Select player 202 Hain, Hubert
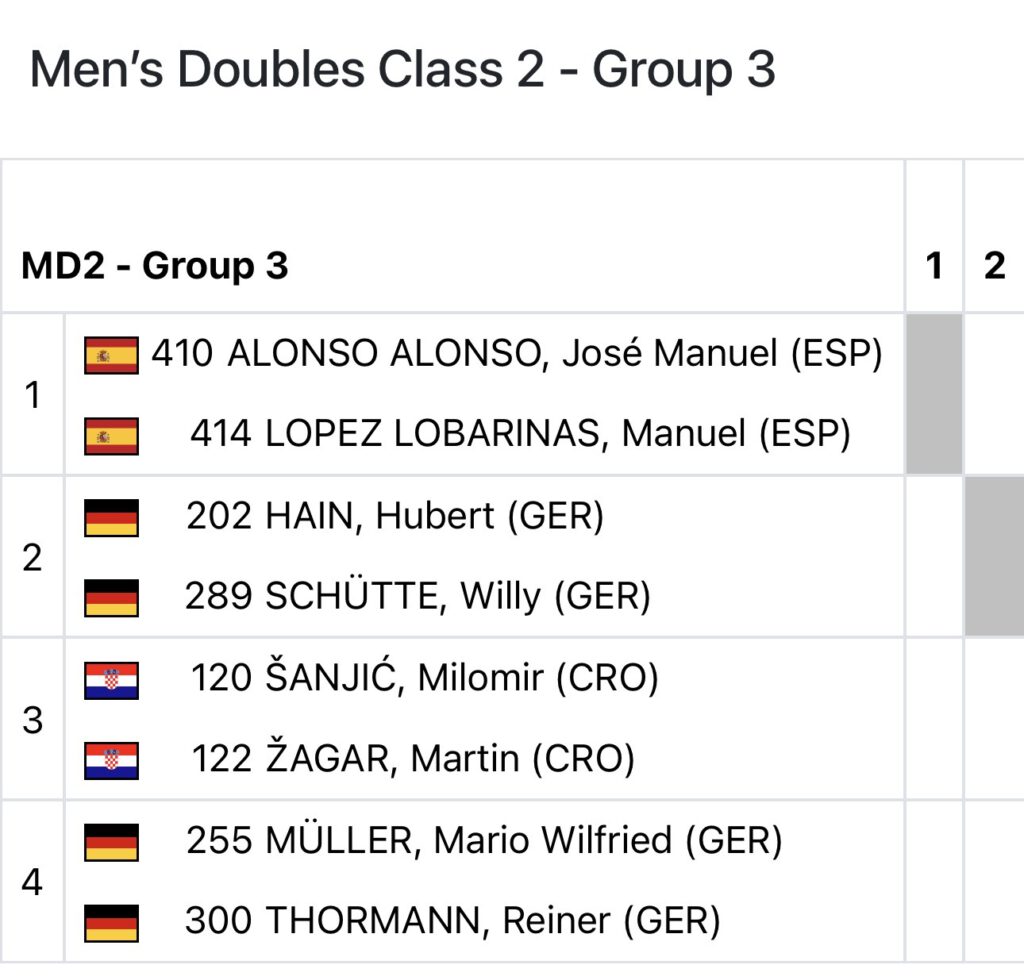This screenshot has height=980, width=1024. [395, 516]
